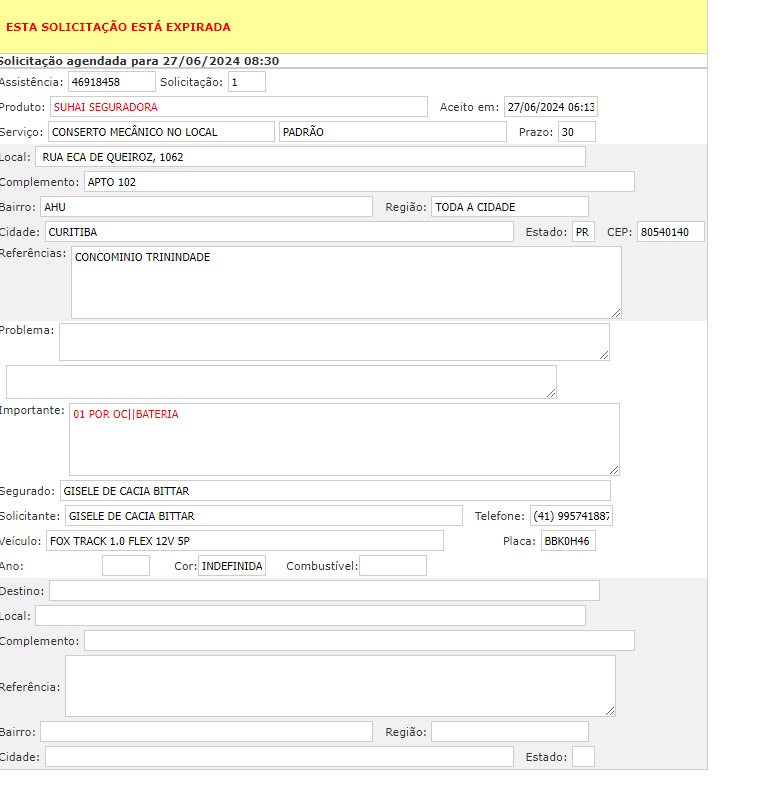Click the Local field RUA ECA DE QUEIROZ

(x=310, y=157)
